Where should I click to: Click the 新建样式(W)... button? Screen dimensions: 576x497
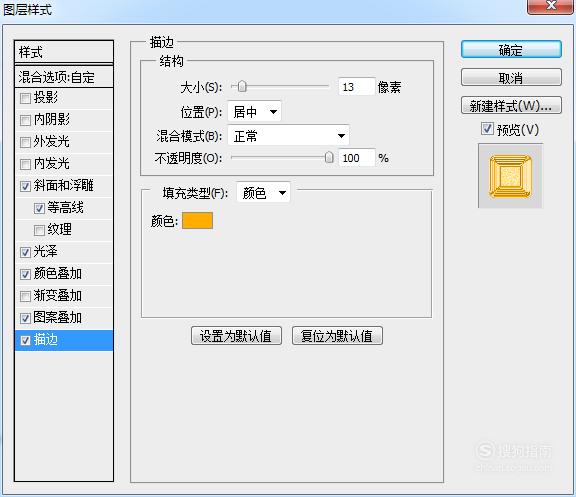tap(511, 106)
